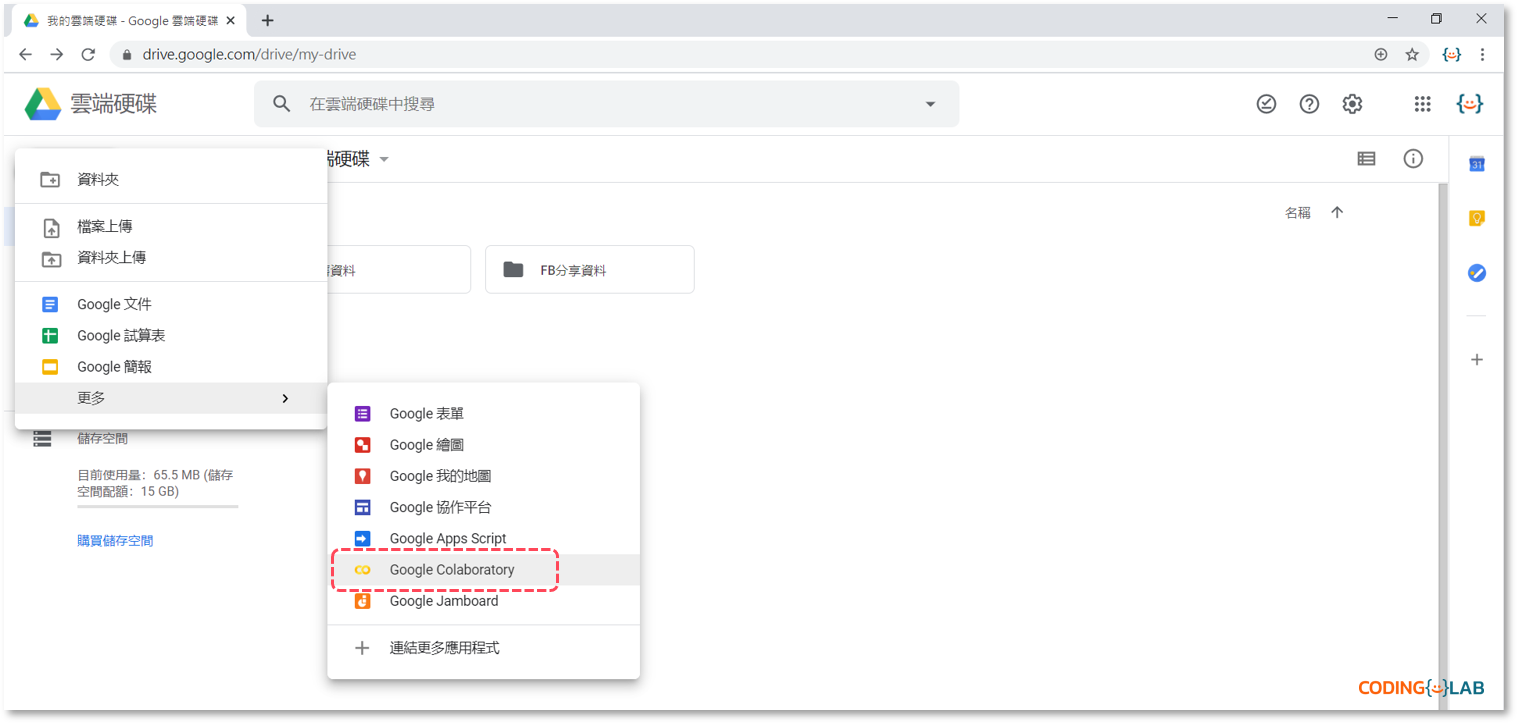Click the storage usage progress bar
Viewport: 1517px width, 723px height.
pos(158,507)
